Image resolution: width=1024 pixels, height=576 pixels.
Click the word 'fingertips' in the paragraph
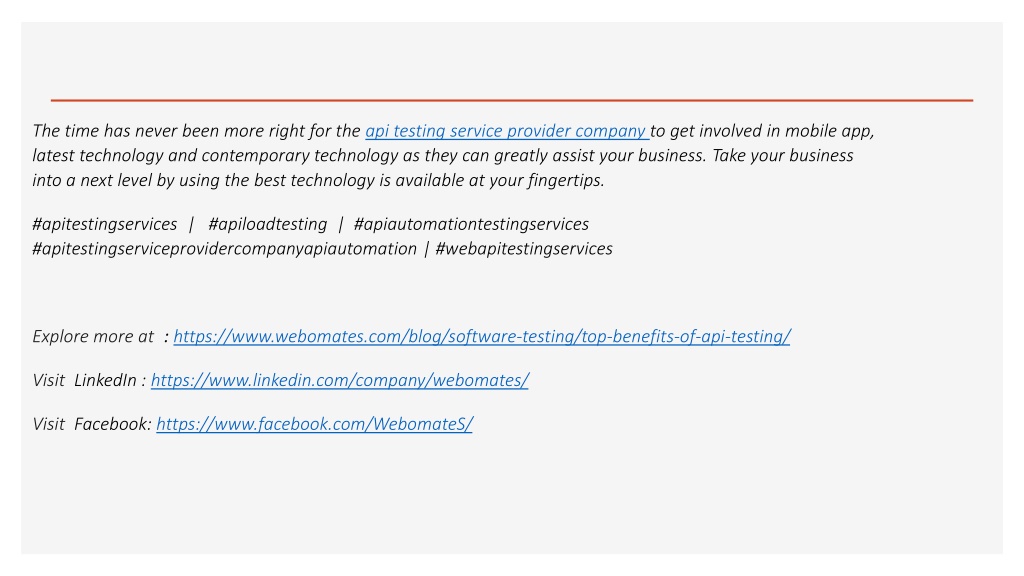pos(564,181)
